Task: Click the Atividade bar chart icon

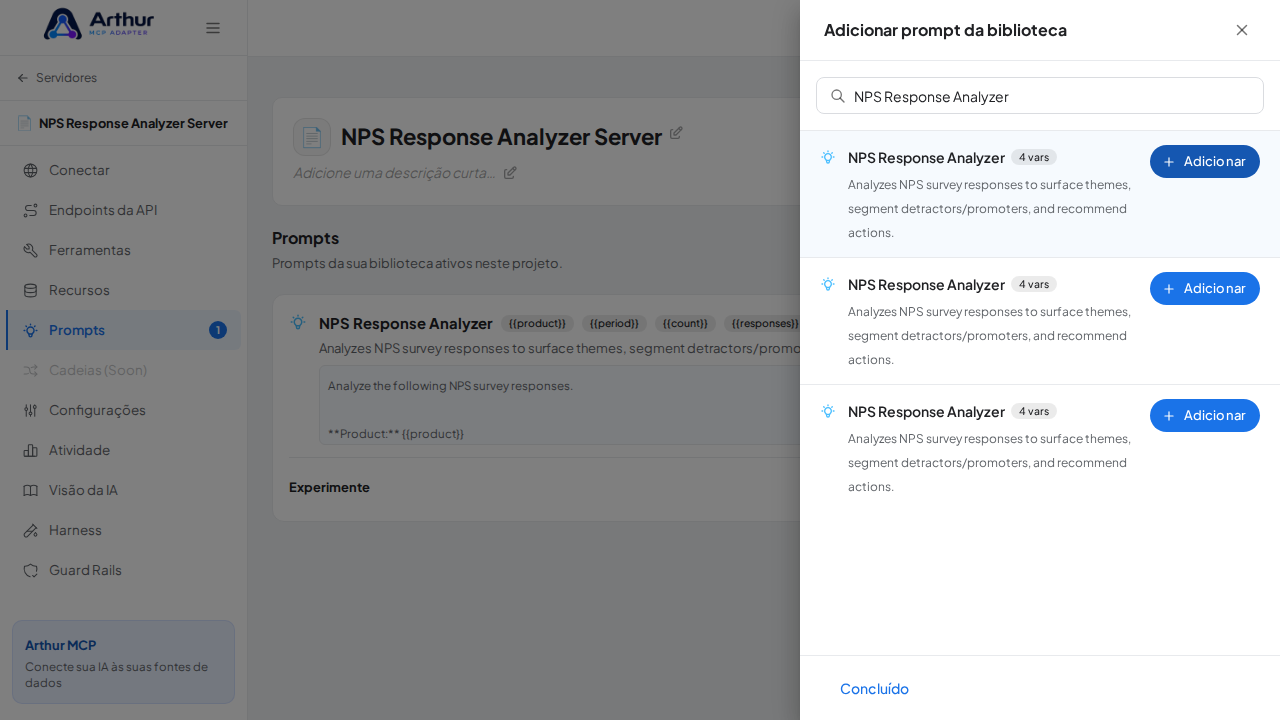Action: (x=30, y=450)
